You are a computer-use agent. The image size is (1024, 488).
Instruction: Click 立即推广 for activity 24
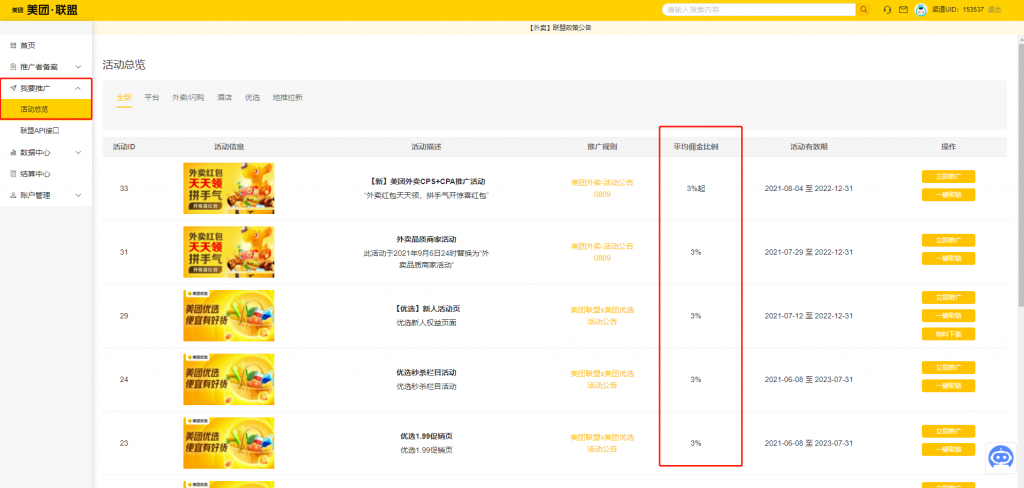point(948,368)
